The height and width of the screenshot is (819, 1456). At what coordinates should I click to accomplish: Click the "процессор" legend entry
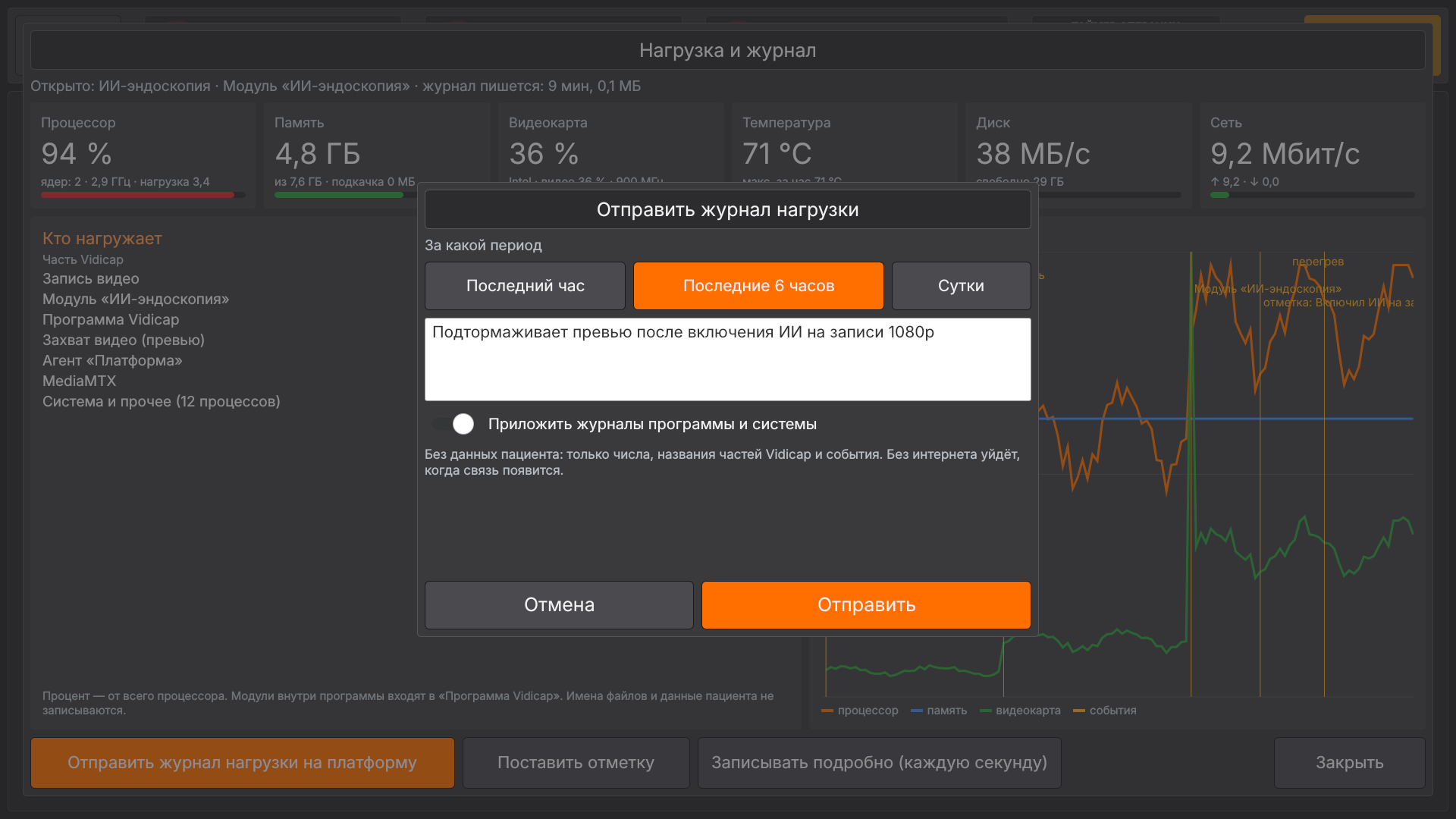click(860, 711)
